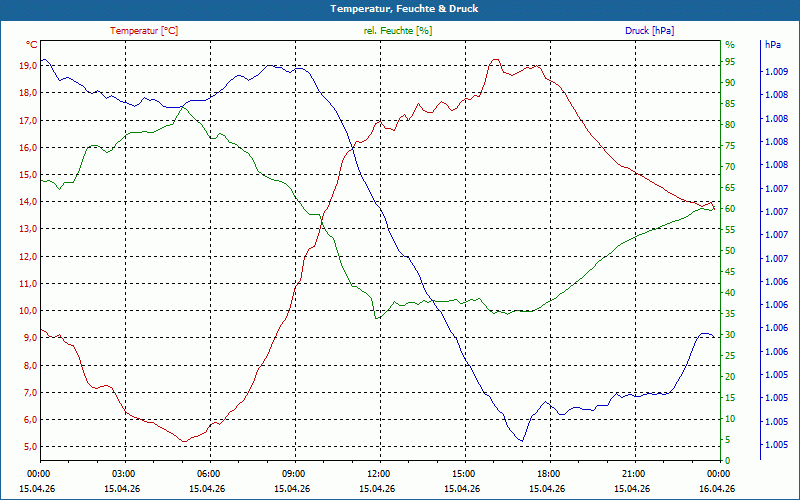Click the '15:00' time axis label

(x=463, y=473)
